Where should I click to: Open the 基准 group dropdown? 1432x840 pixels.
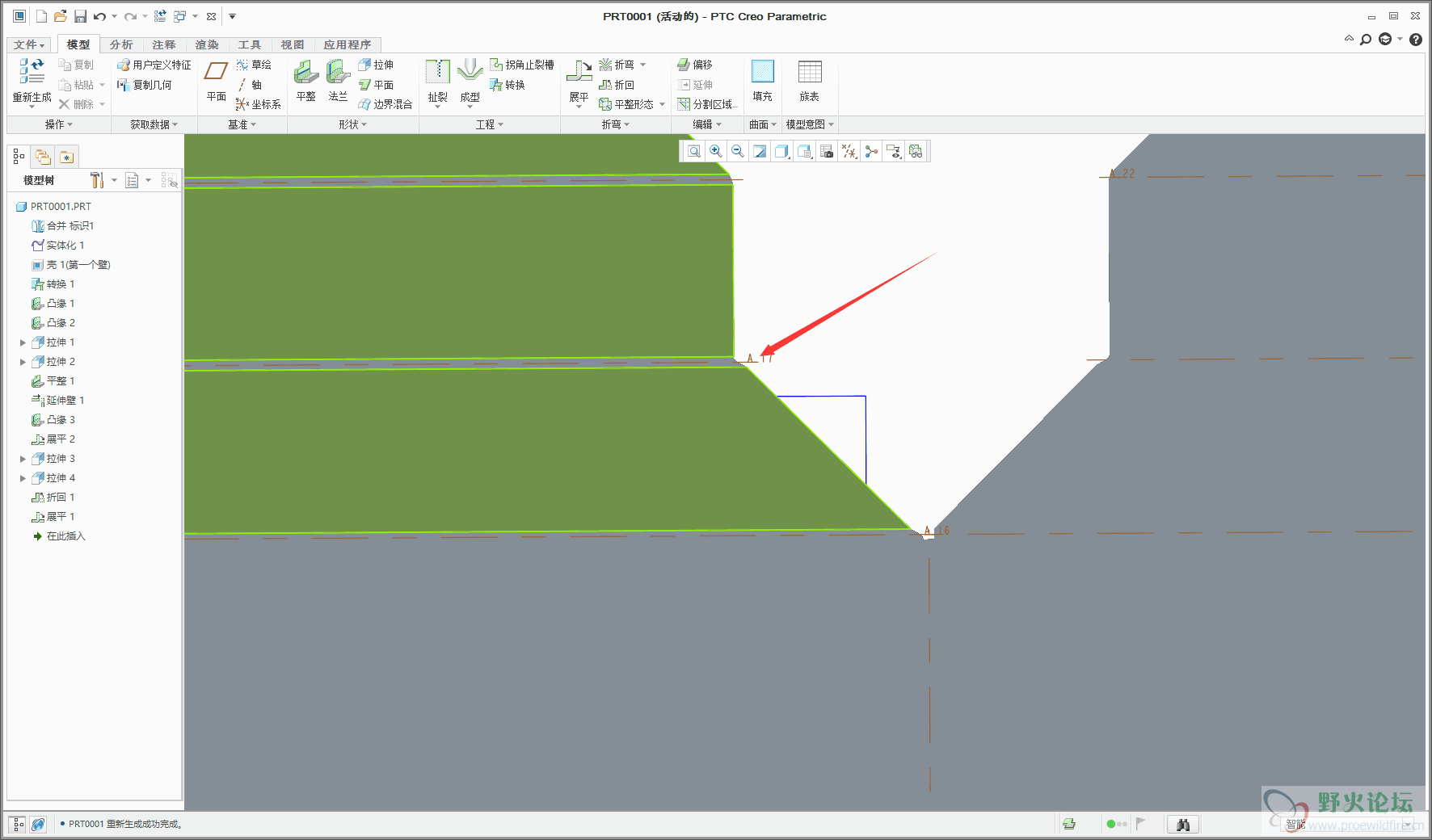pos(242,124)
